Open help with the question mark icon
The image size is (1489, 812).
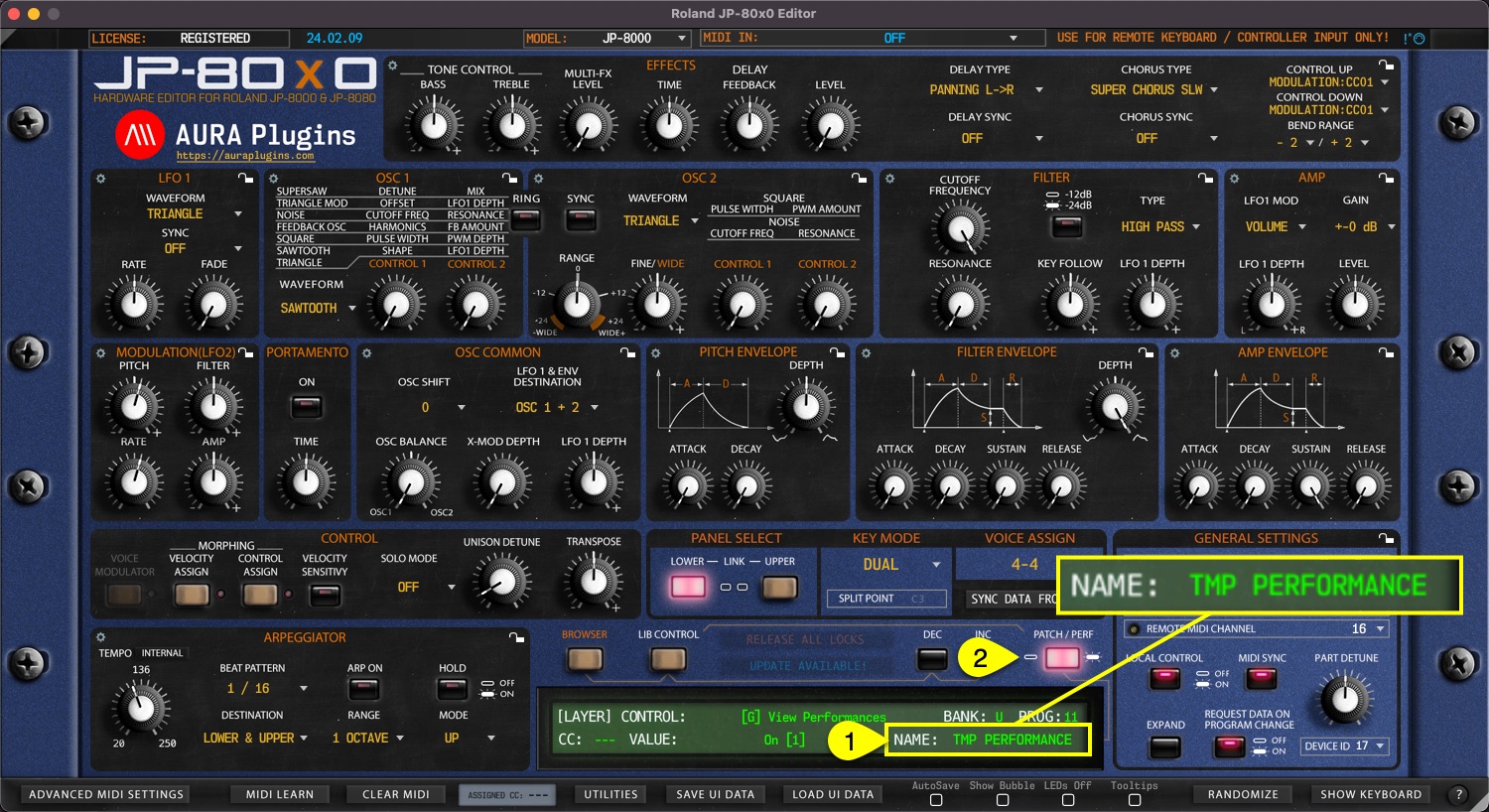[1458, 794]
